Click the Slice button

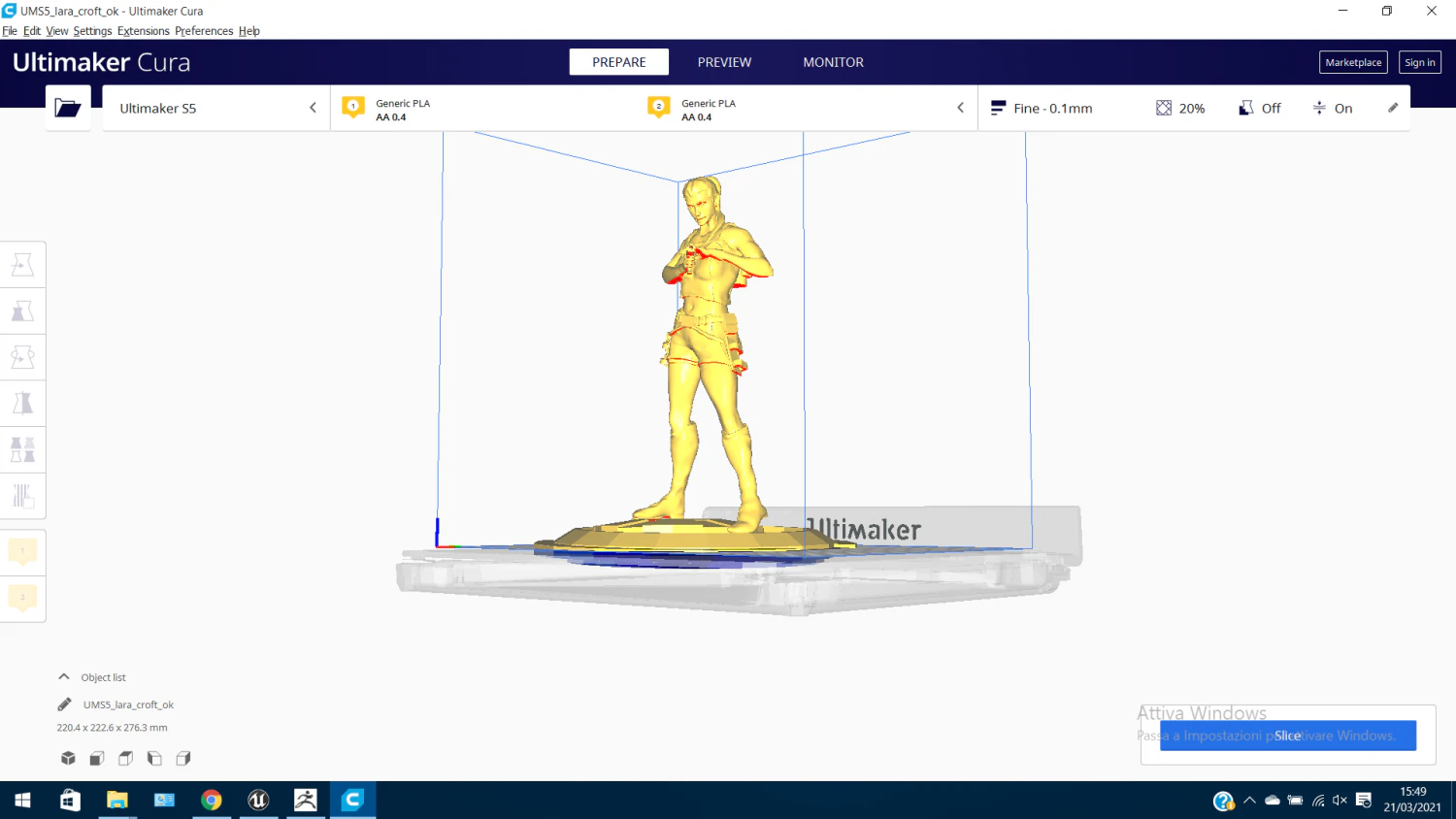coord(1288,736)
